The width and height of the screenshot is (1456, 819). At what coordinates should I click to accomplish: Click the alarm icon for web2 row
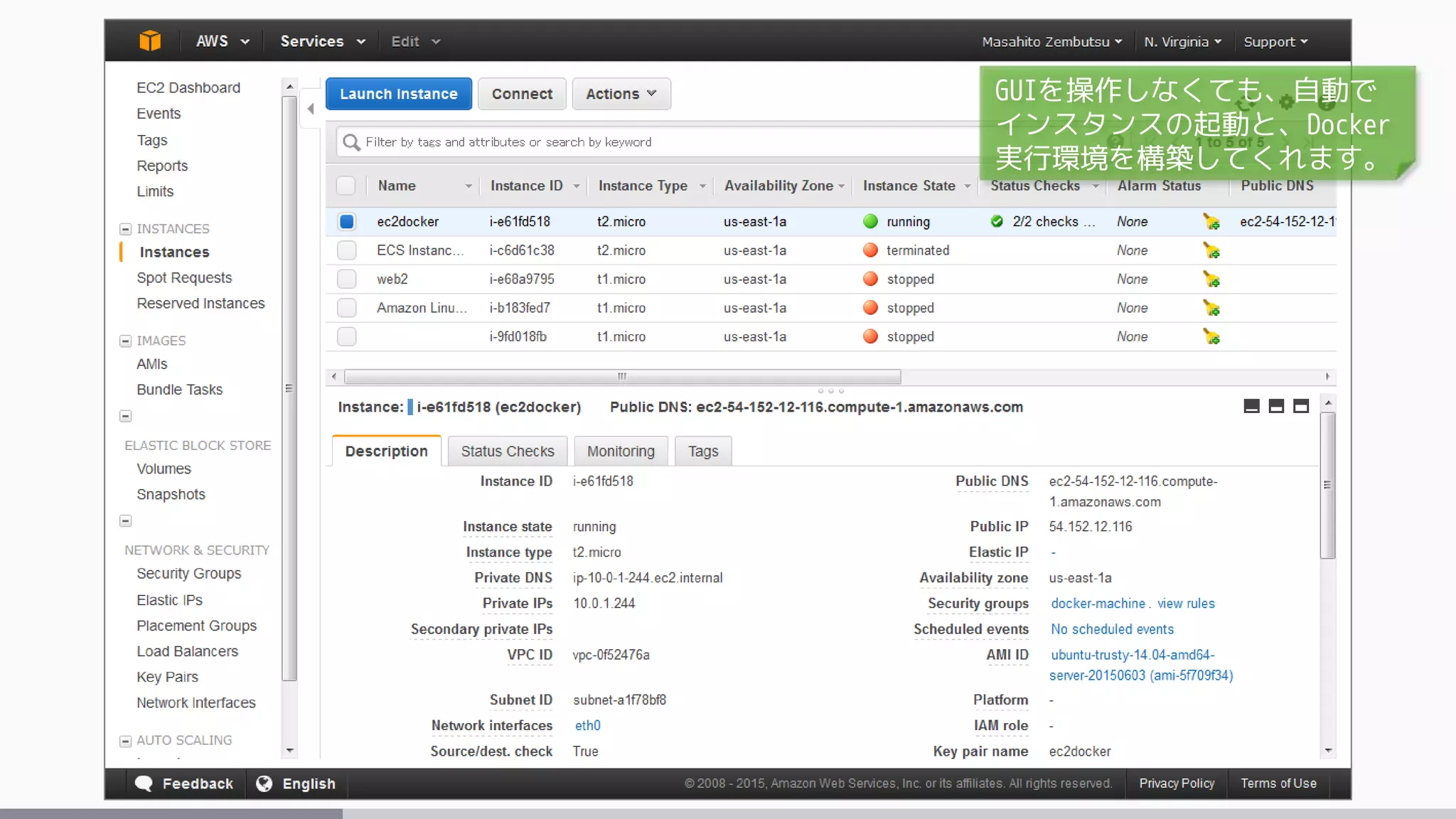tap(1211, 279)
